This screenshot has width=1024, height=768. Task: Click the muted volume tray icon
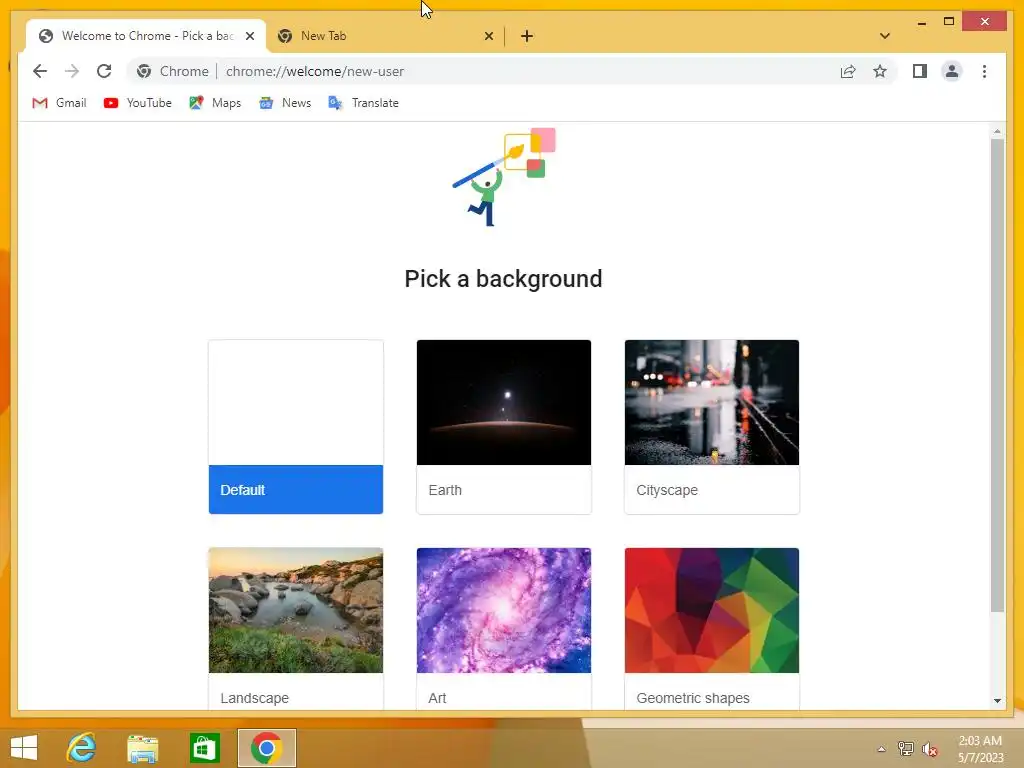pyautogui.click(x=930, y=749)
